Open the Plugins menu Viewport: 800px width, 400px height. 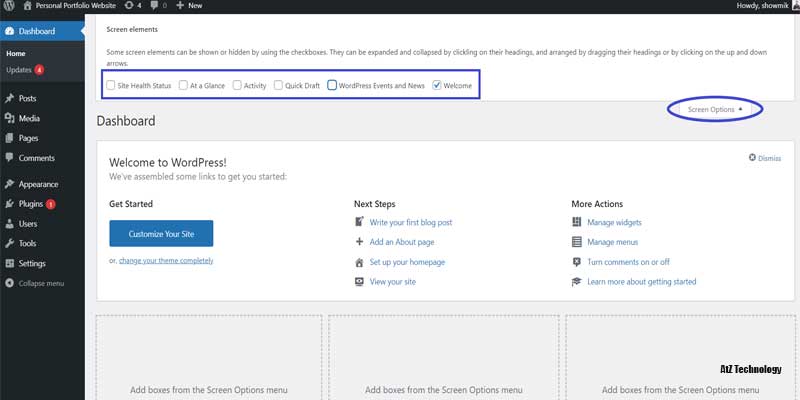pos(31,204)
